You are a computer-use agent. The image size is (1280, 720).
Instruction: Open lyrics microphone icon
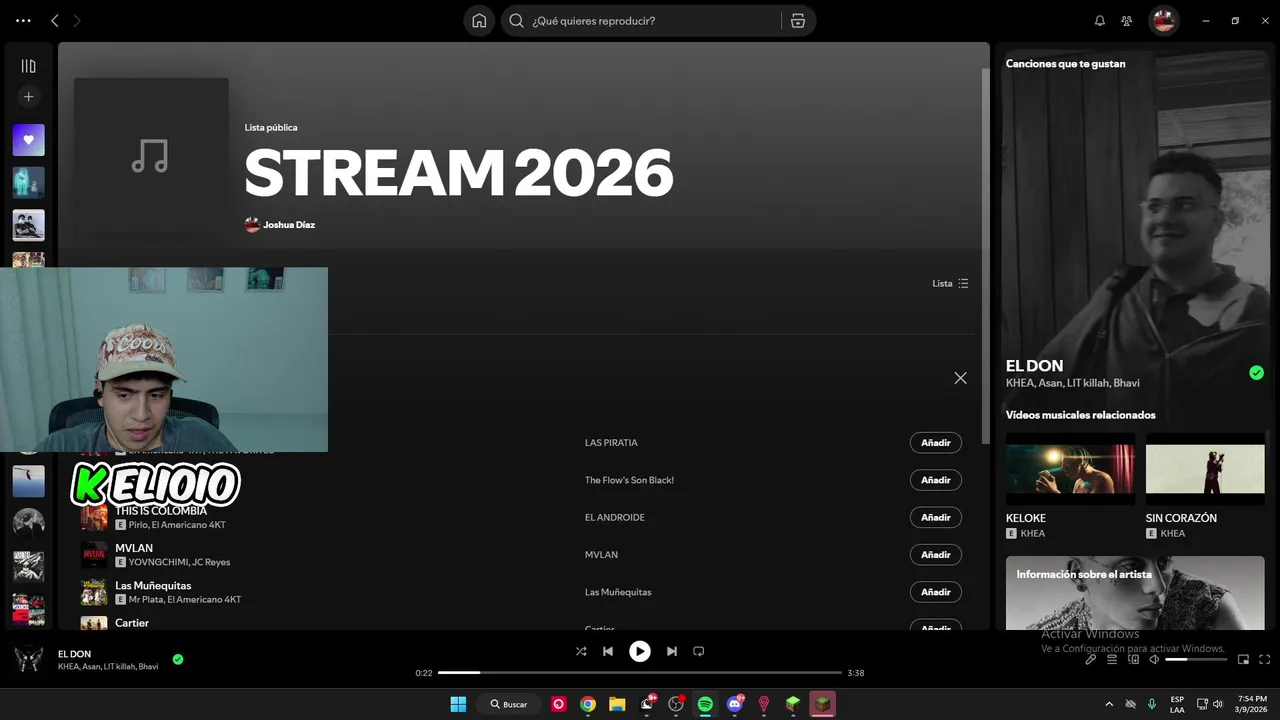click(x=1091, y=660)
